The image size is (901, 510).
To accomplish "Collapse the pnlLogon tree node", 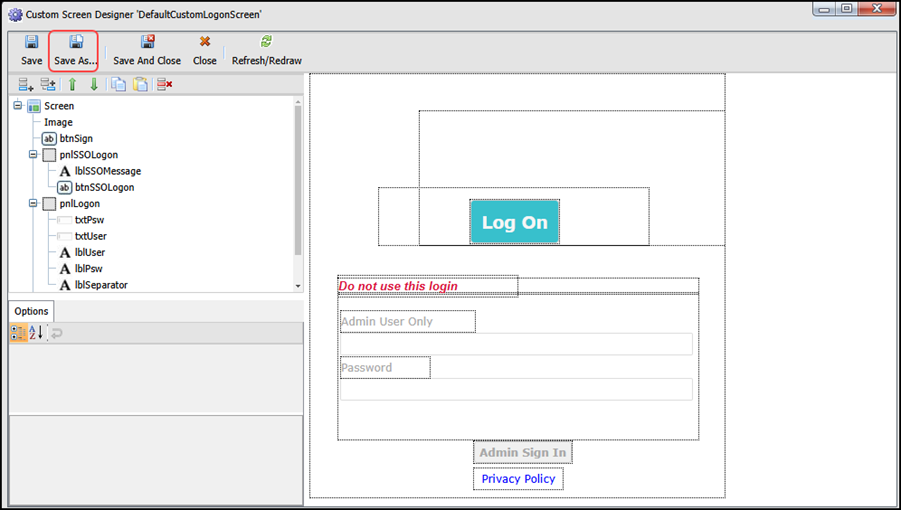I will coord(33,204).
